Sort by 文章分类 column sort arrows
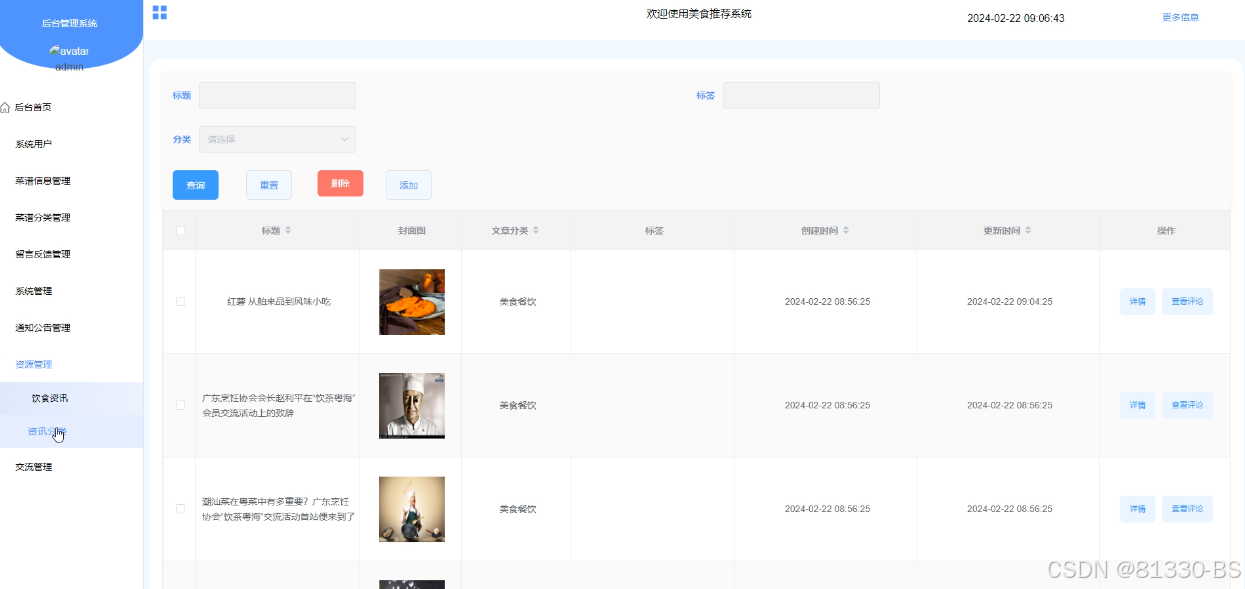 coord(536,230)
